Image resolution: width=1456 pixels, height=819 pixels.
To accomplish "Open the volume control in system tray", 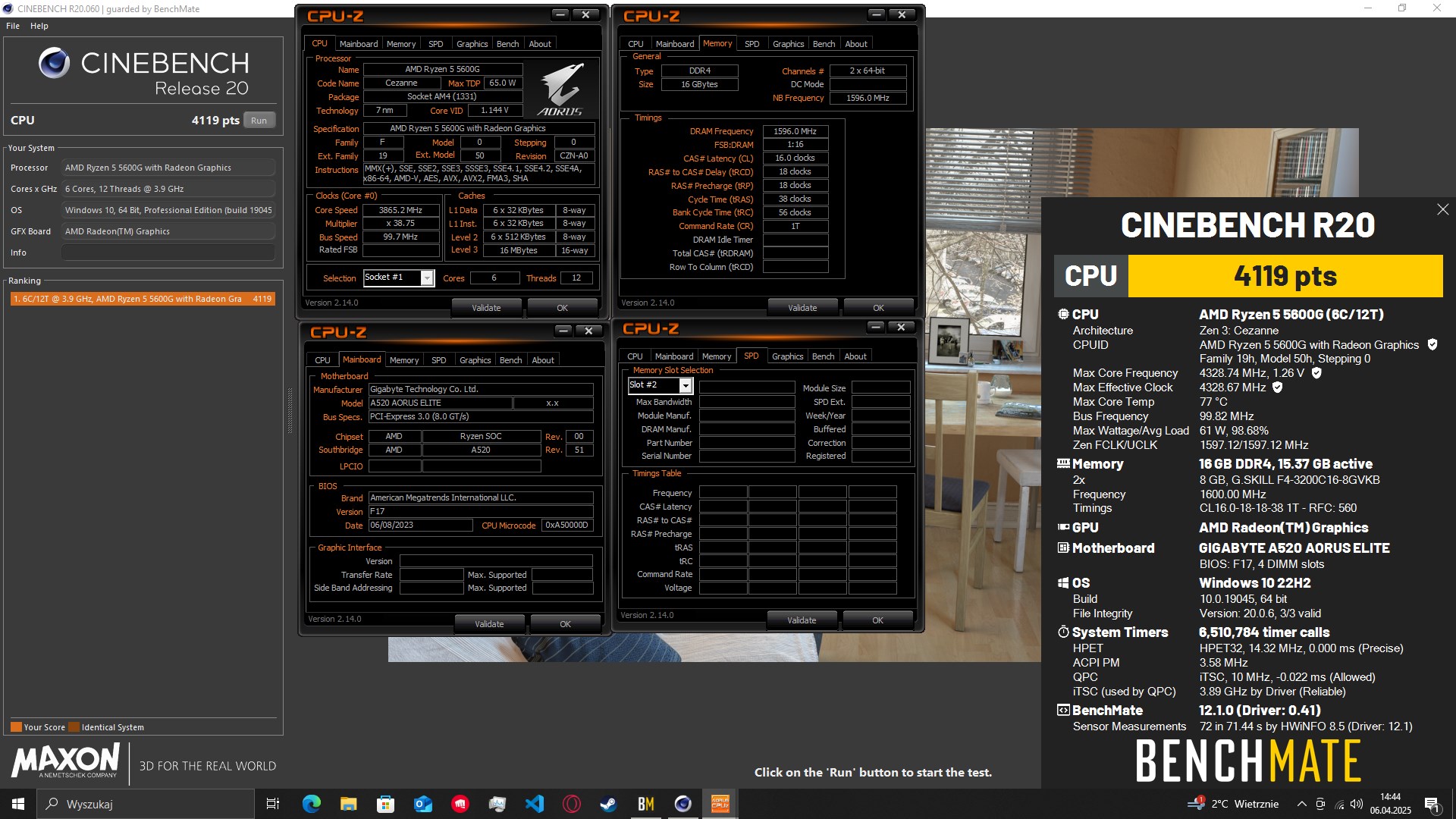I will [x=1357, y=804].
